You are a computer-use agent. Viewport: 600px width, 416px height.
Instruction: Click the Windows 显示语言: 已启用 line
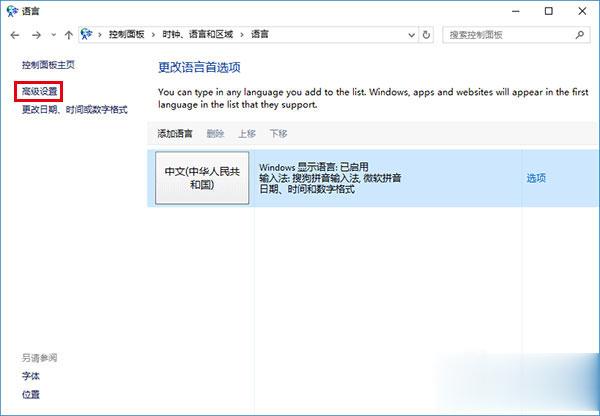coord(314,167)
